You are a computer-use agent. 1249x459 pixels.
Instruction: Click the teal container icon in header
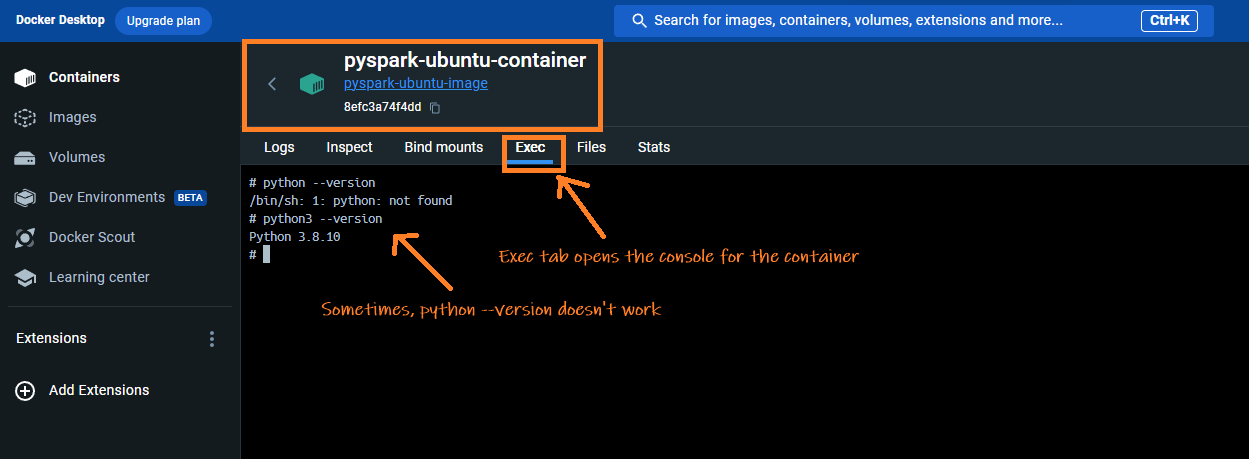[x=312, y=84]
